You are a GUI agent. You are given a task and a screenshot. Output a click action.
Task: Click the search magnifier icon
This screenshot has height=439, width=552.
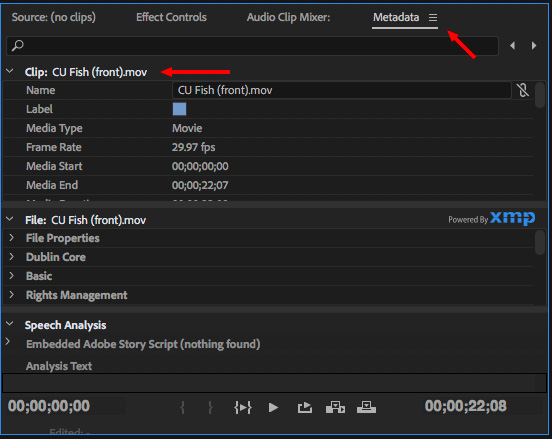[18, 45]
